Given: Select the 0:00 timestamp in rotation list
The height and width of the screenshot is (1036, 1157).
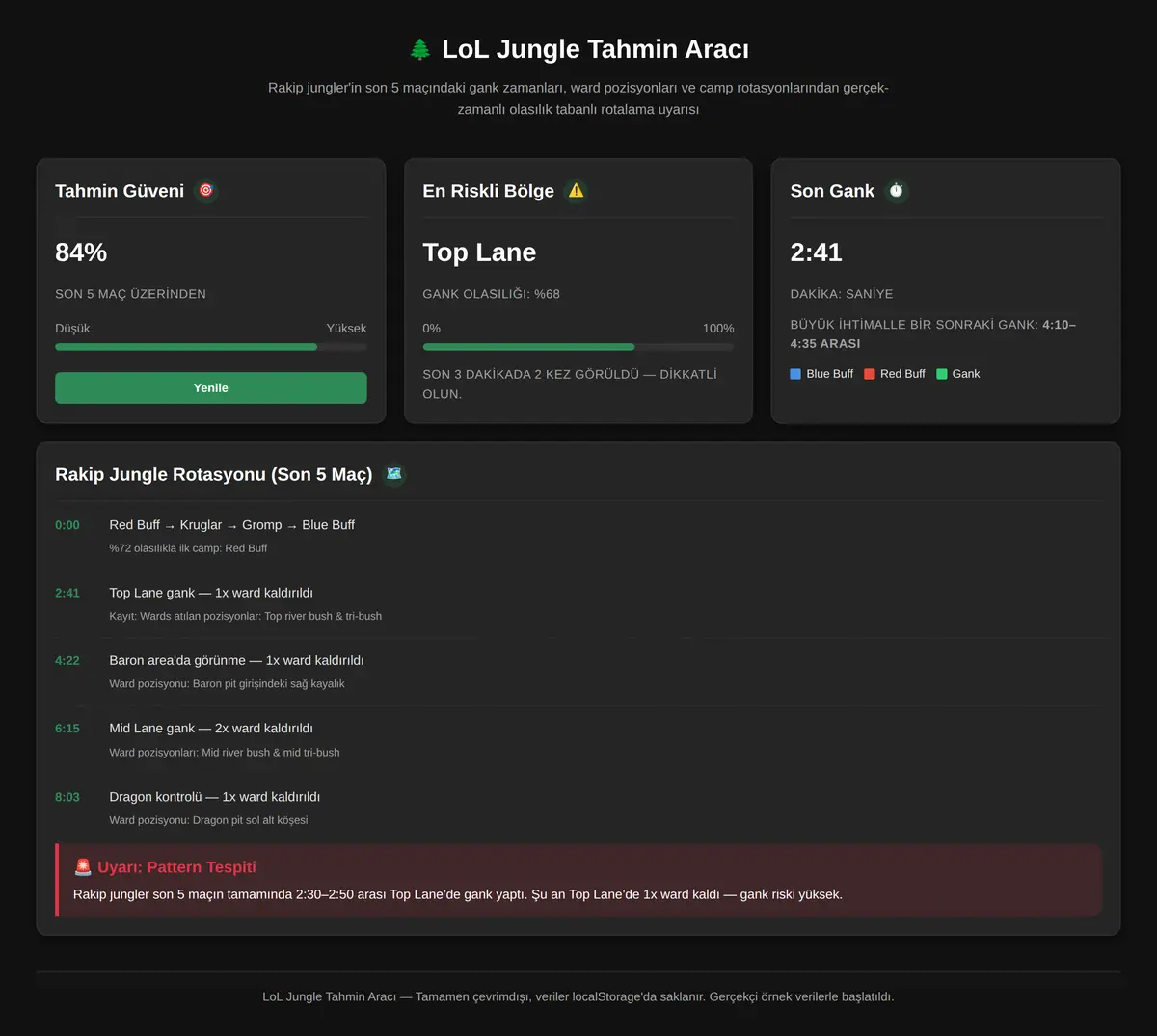Looking at the screenshot, I should [x=67, y=525].
